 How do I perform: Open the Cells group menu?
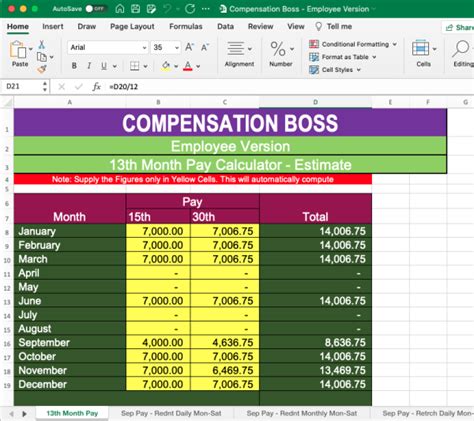pos(424,53)
